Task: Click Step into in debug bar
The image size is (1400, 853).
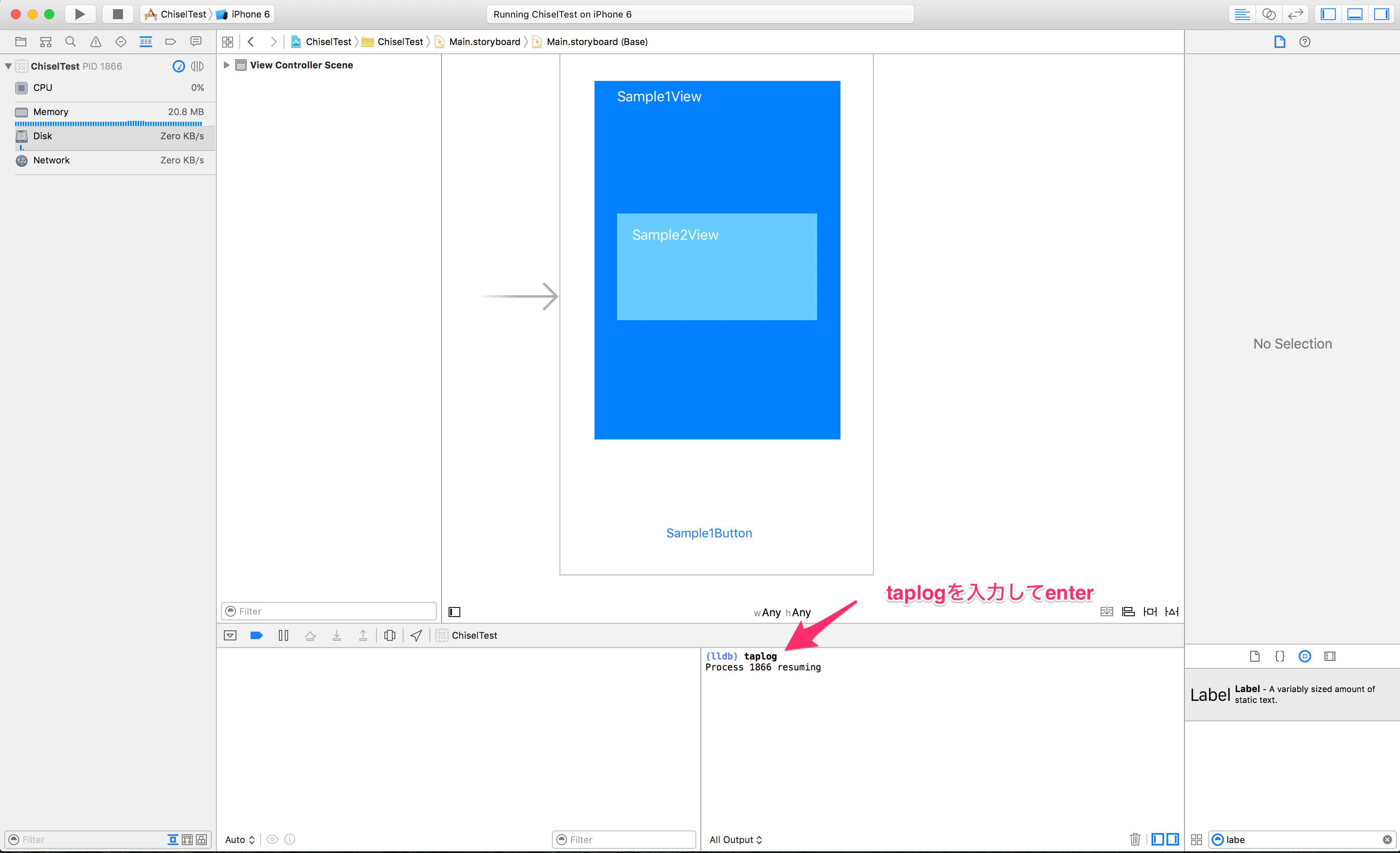Action: tap(337, 635)
